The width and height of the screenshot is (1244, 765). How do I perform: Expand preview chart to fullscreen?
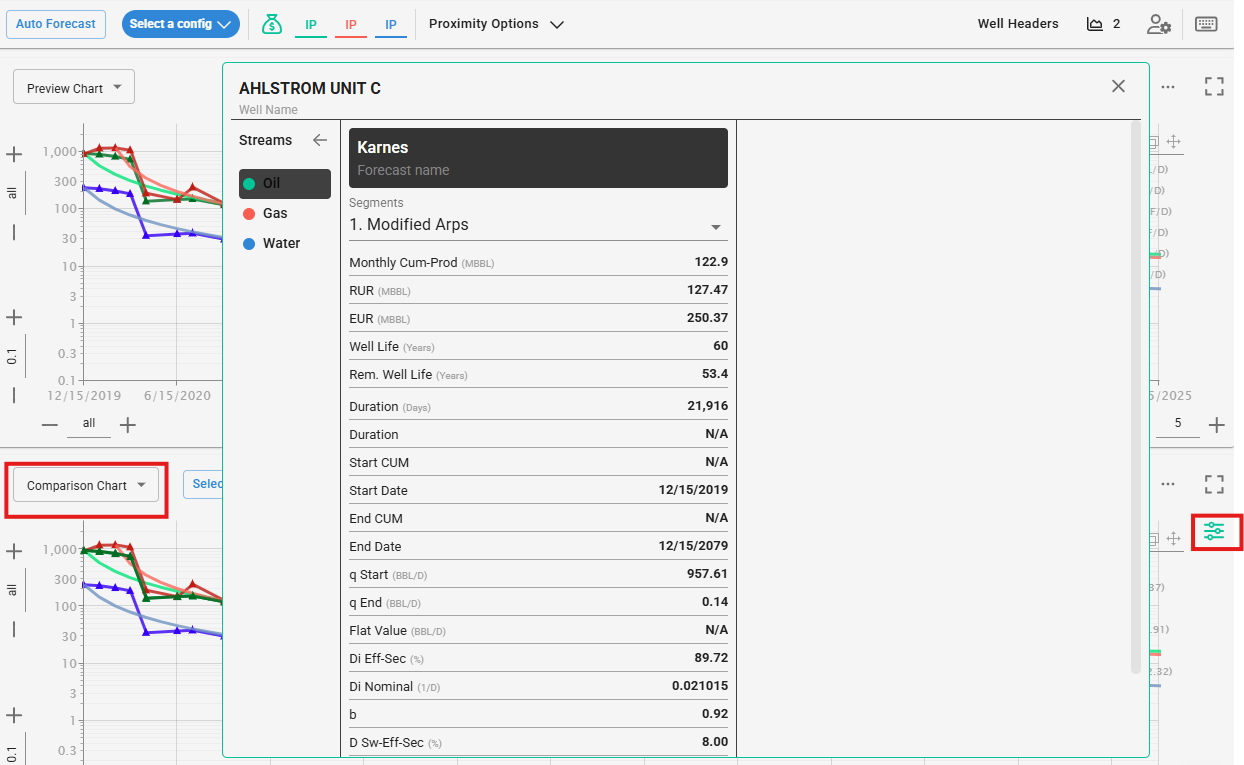[x=1214, y=87]
